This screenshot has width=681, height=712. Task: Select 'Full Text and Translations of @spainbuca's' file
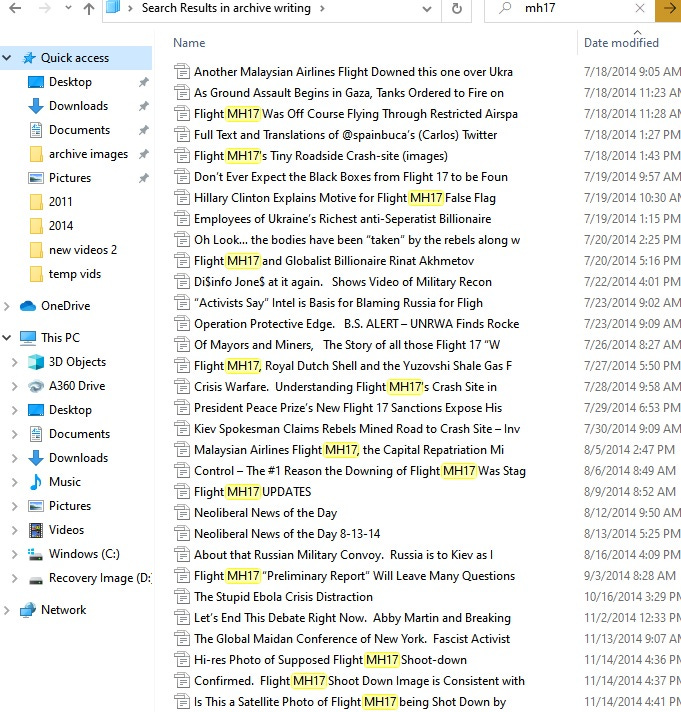(345, 135)
